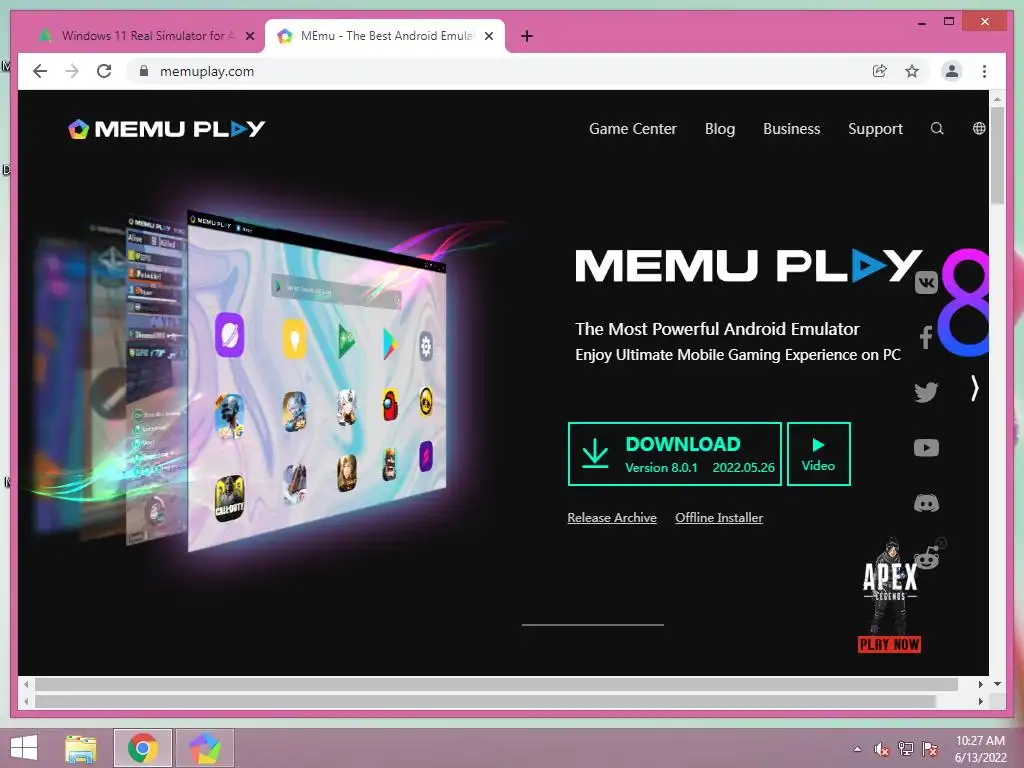
Task: Advance the banner with the next arrow
Action: click(x=974, y=388)
